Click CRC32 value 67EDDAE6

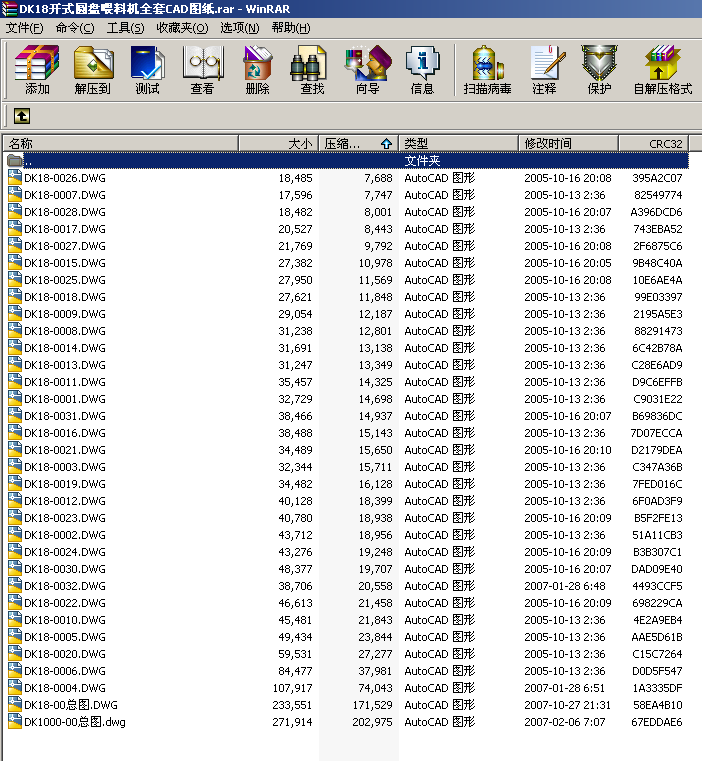657,722
